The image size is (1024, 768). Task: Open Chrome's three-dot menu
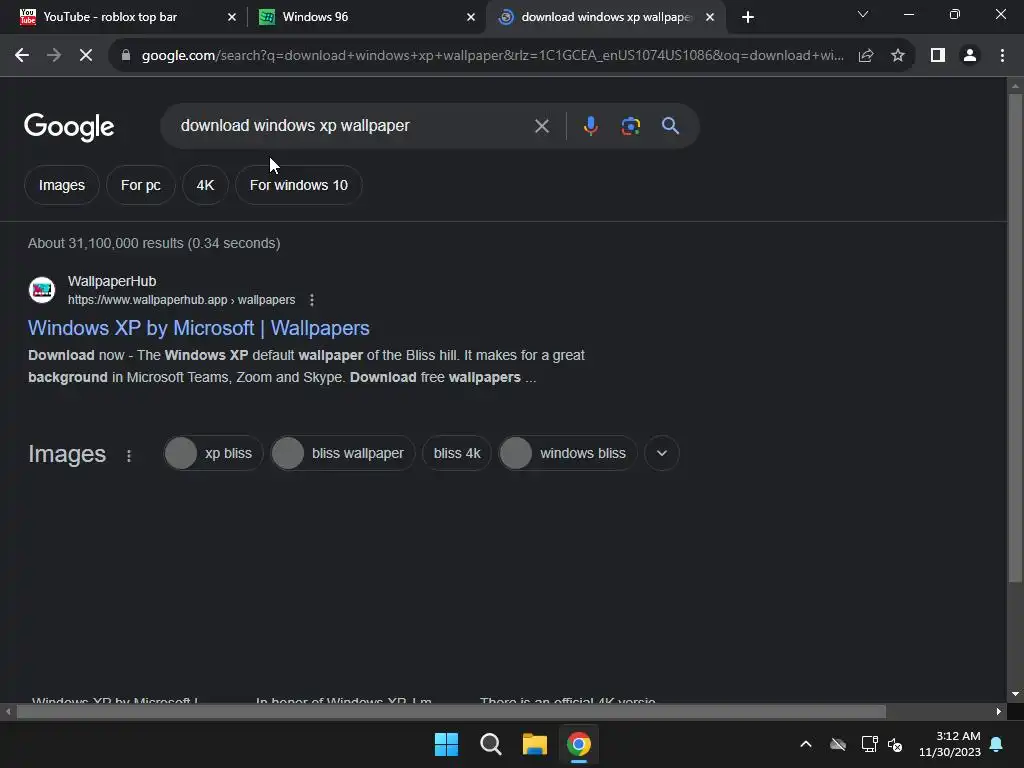(x=1002, y=56)
